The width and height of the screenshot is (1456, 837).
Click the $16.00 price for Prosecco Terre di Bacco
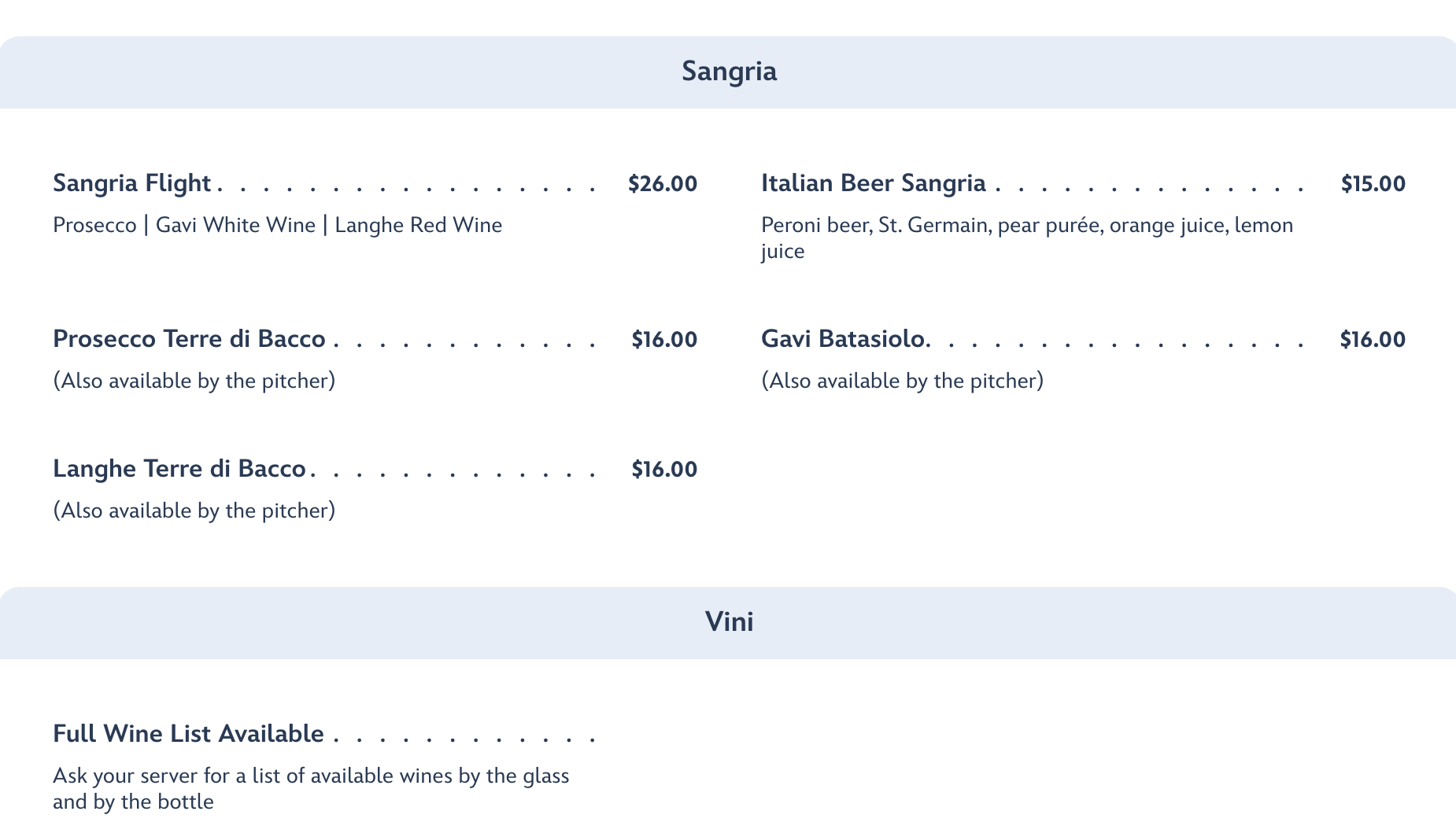click(663, 340)
